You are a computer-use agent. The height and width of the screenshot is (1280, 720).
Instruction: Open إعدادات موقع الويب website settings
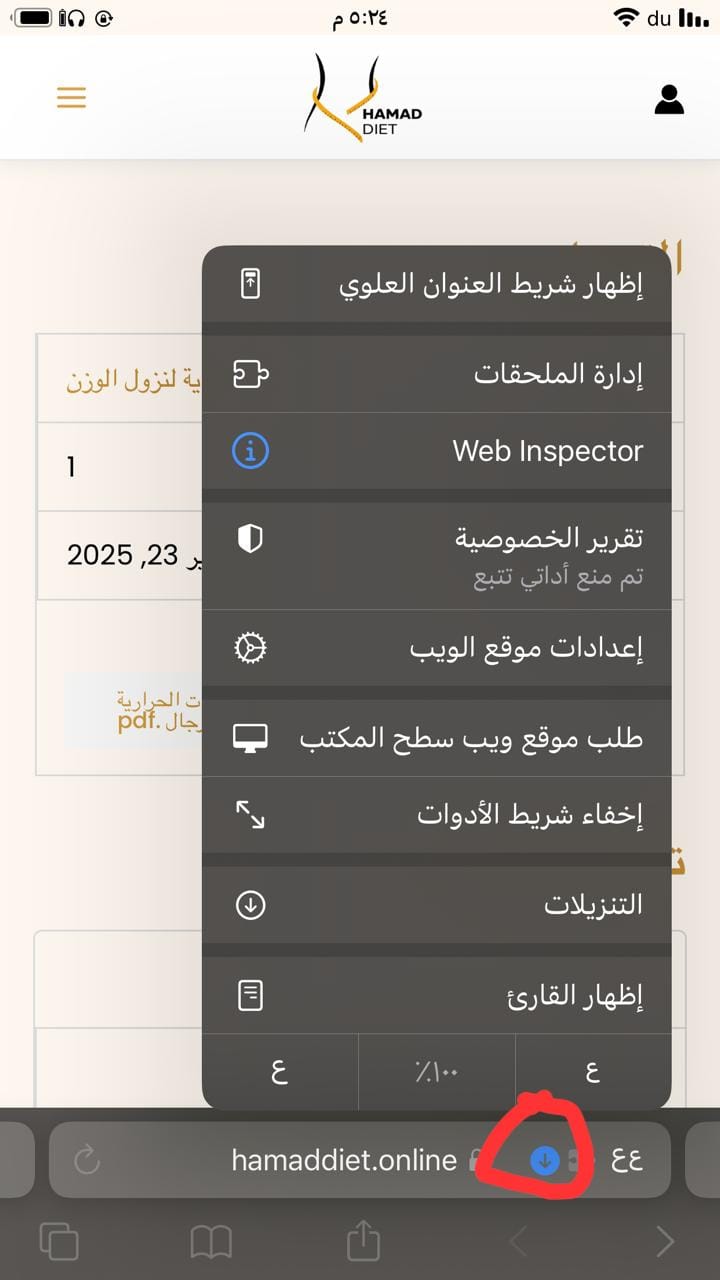click(437, 648)
